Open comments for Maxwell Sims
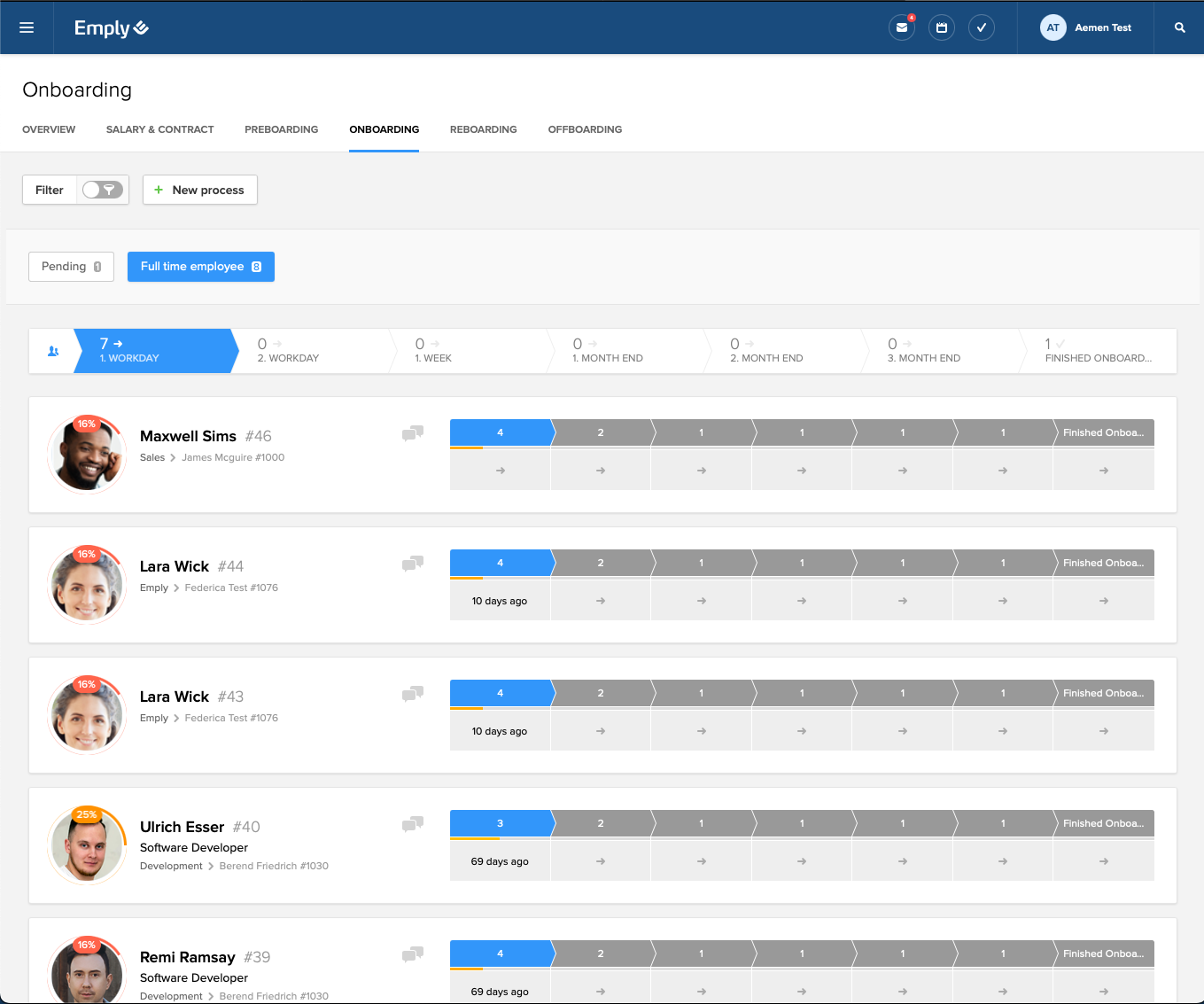 [413, 433]
